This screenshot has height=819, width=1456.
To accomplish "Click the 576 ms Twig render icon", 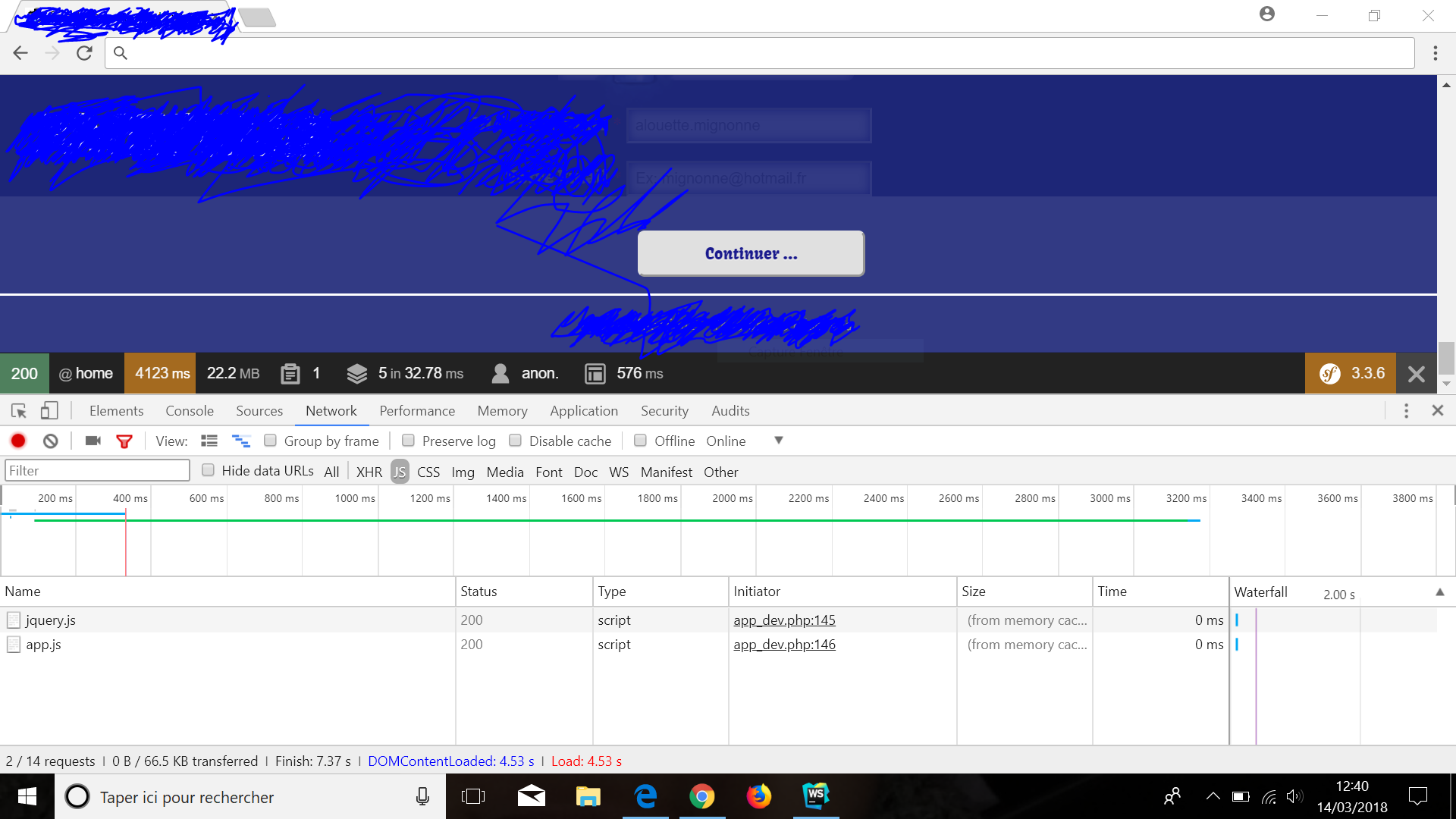I will (x=595, y=373).
